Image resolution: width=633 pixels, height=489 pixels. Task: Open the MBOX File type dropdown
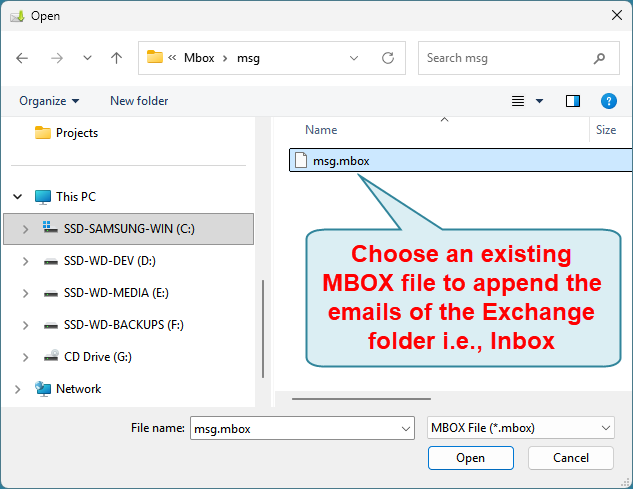(520, 428)
